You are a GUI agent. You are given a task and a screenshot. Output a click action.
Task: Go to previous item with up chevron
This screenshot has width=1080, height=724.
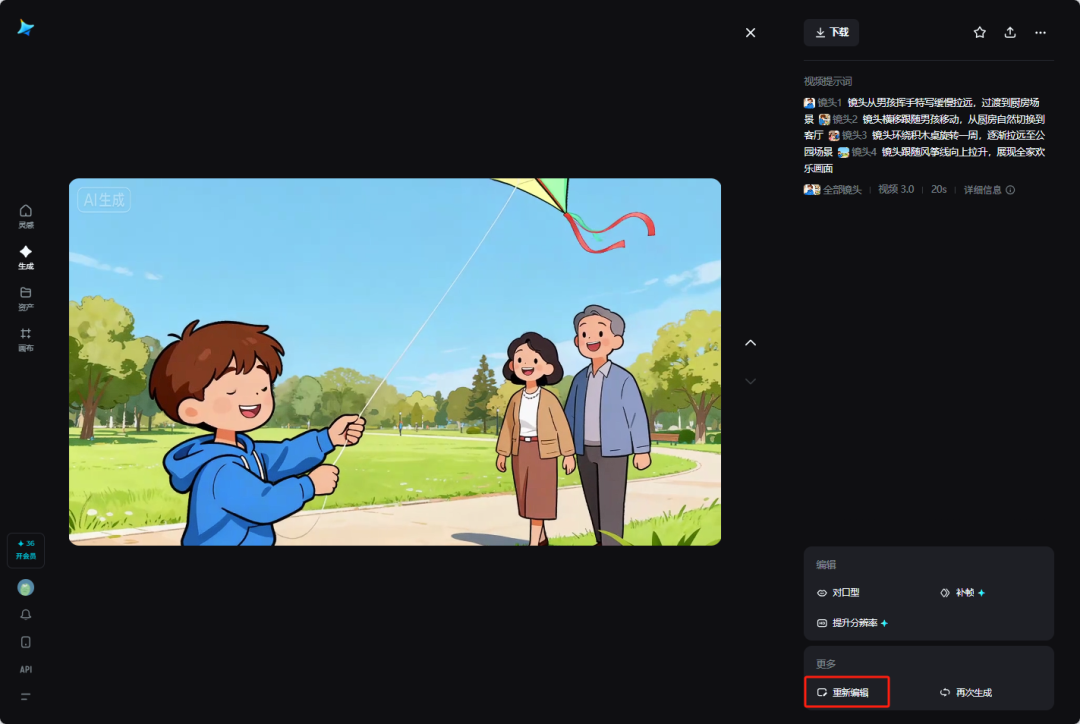751,343
